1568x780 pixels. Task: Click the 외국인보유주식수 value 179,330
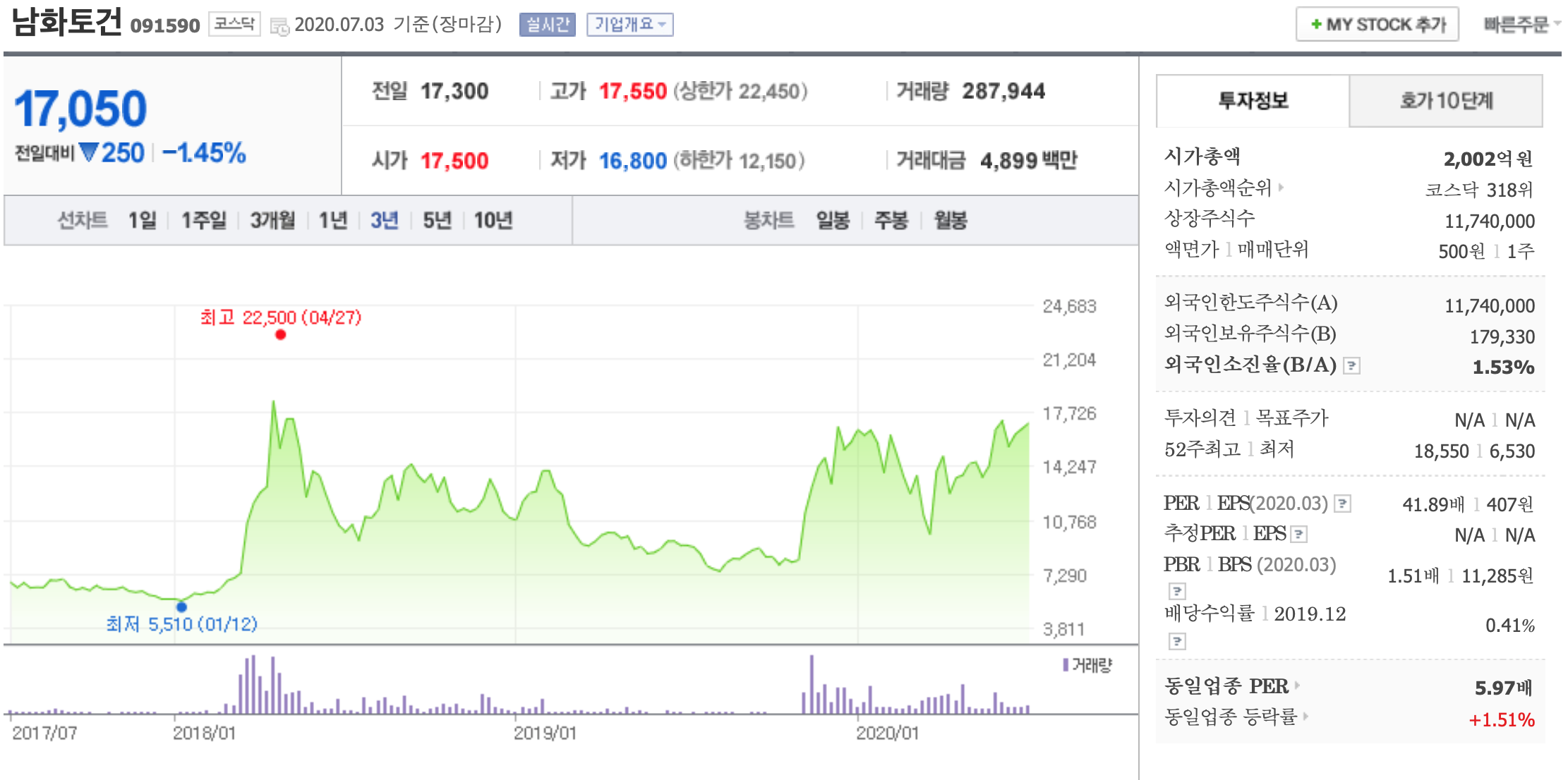point(1502,337)
